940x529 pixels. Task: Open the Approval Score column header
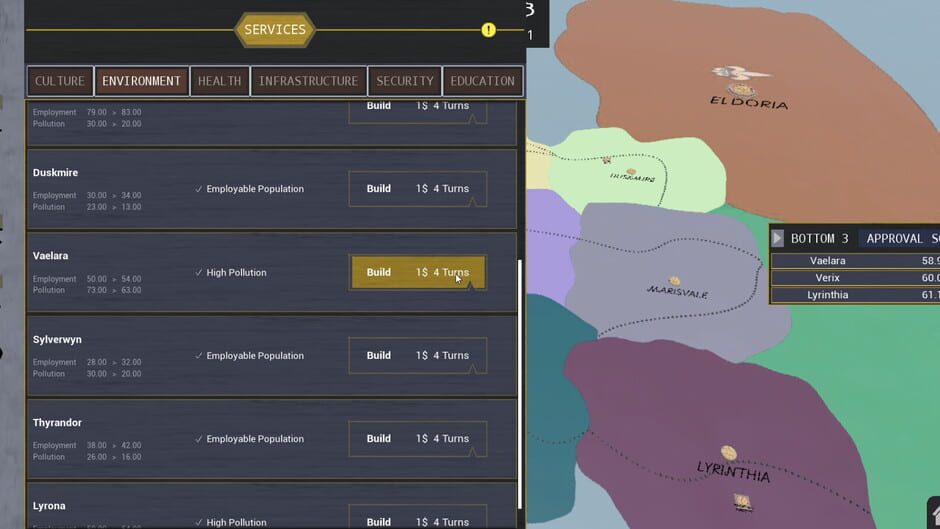(902, 239)
